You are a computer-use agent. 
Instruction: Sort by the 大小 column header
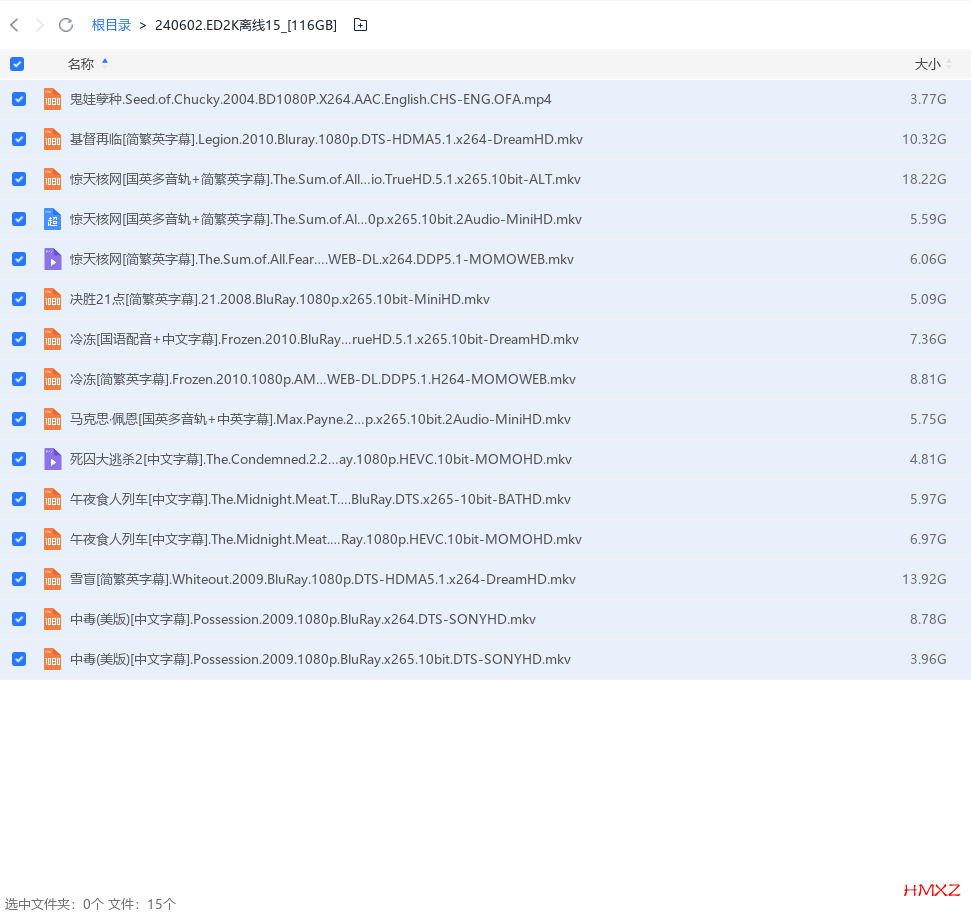(x=927, y=64)
